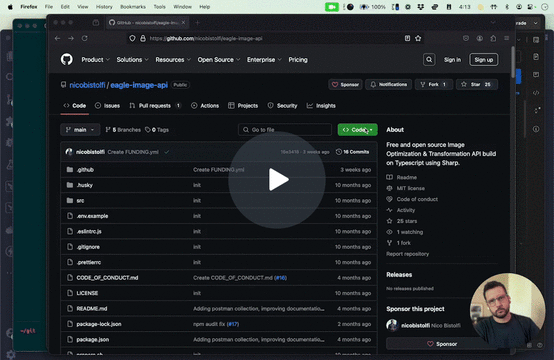Open a new browser tab with plus
554x360 pixels.
[x=198, y=23]
